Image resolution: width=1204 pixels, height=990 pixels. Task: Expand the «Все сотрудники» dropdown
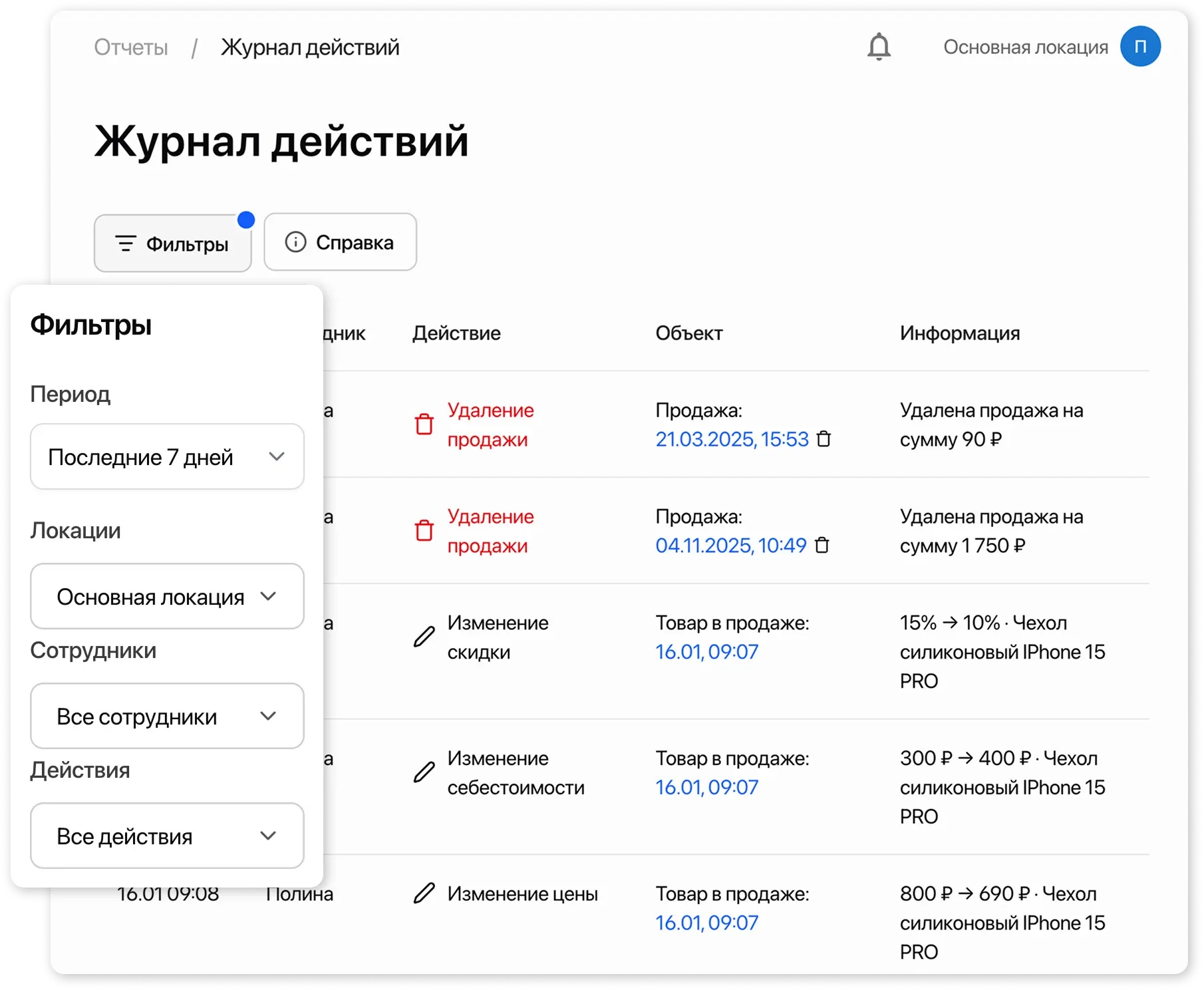[x=167, y=716]
